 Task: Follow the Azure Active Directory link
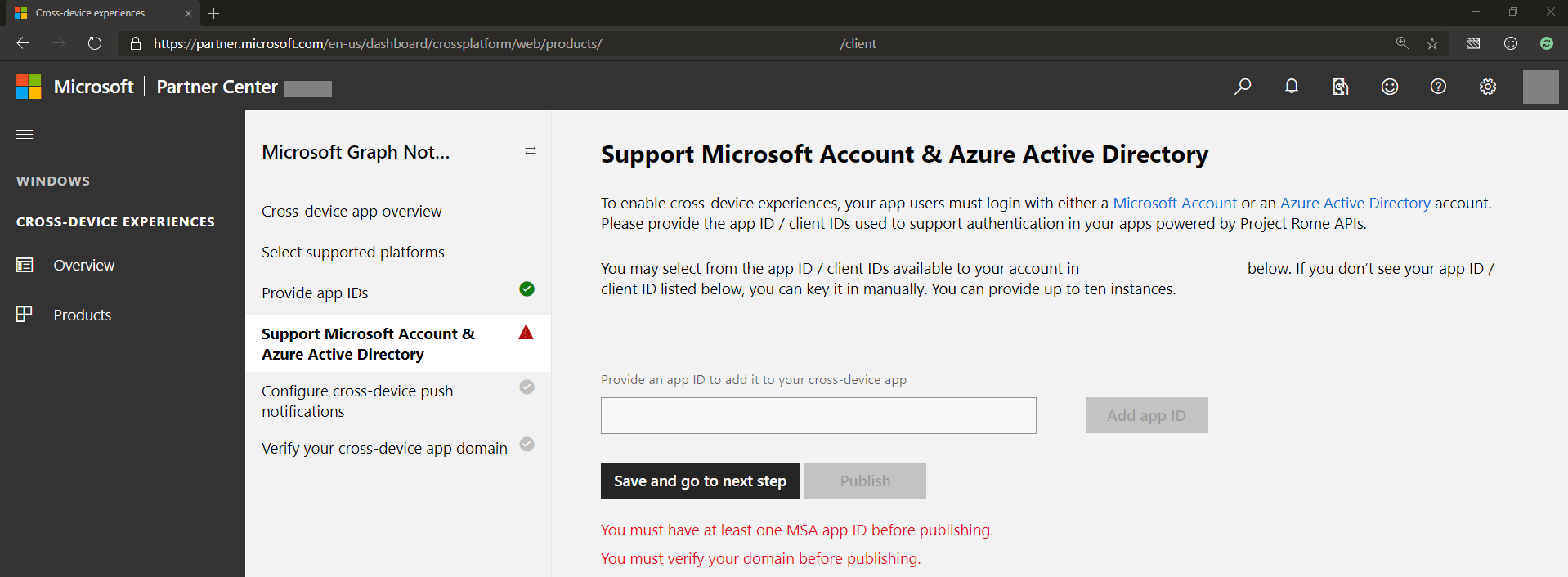coord(1355,203)
